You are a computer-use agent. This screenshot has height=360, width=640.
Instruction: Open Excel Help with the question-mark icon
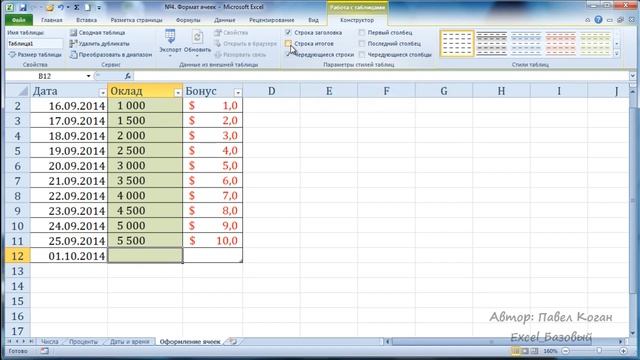point(598,20)
